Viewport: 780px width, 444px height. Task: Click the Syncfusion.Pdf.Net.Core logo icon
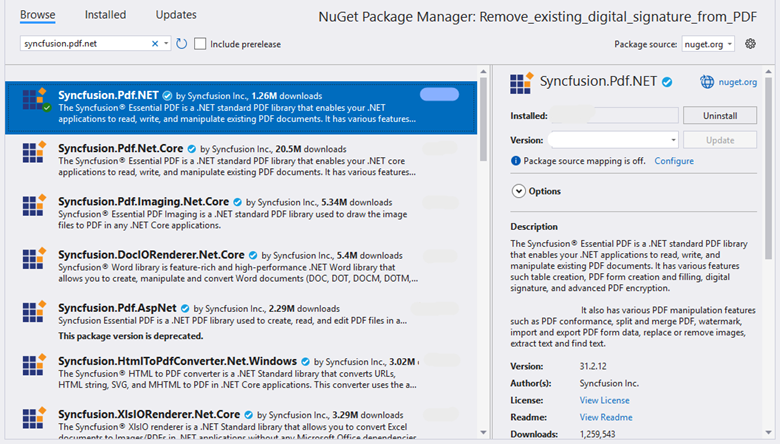35,152
